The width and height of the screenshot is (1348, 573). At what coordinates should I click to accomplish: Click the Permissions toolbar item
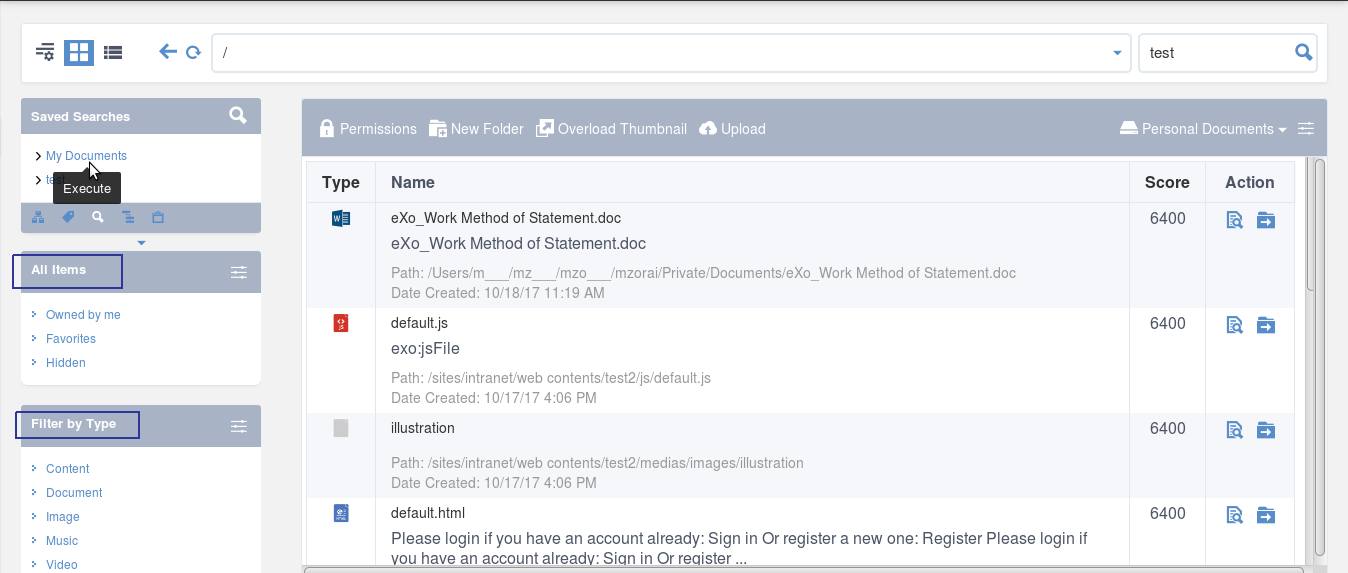368,129
